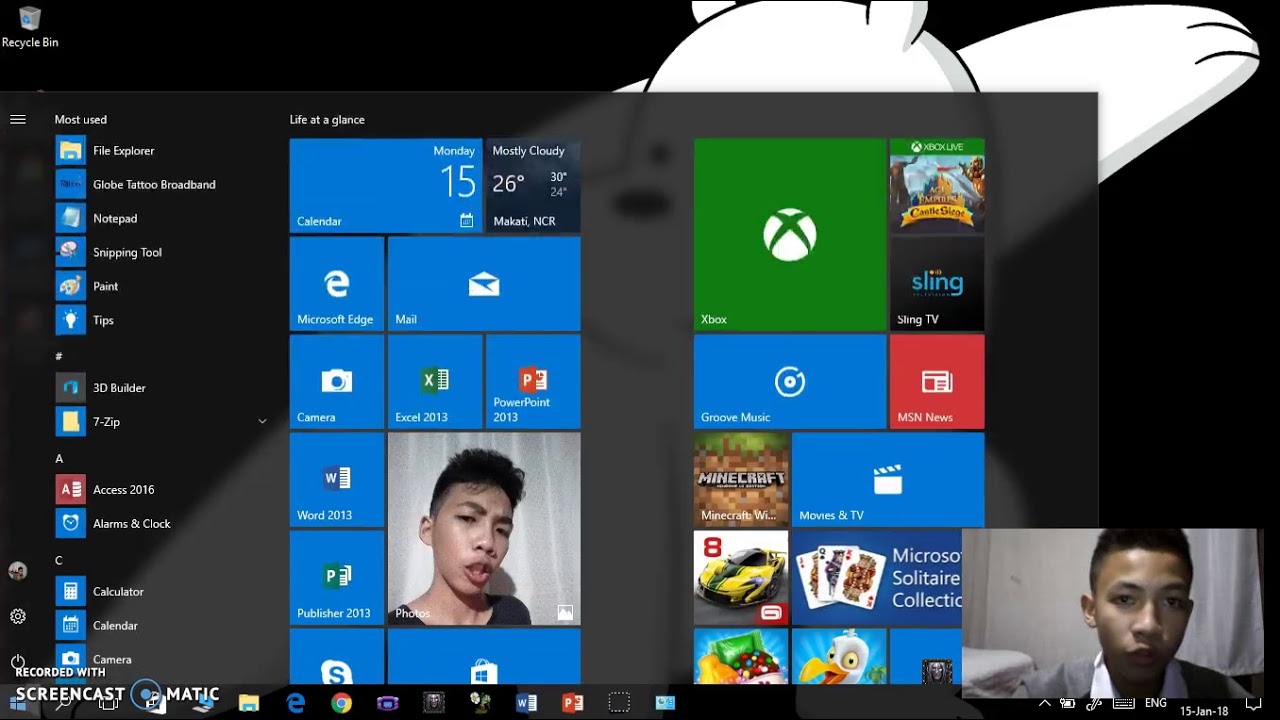This screenshot has width=1280, height=720.
Task: Open the Movies & TV tile
Action: [x=888, y=480]
